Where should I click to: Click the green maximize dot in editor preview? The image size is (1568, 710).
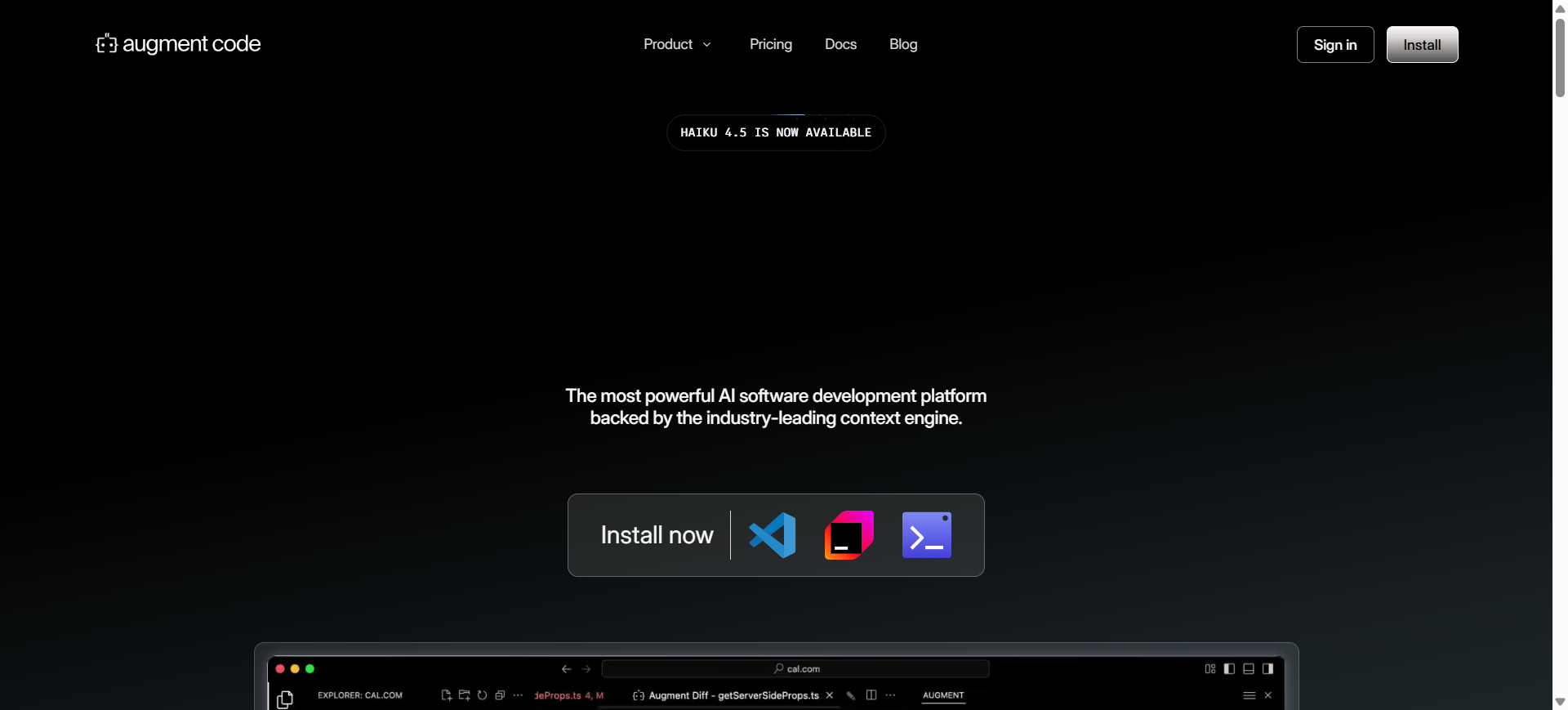pyautogui.click(x=310, y=668)
